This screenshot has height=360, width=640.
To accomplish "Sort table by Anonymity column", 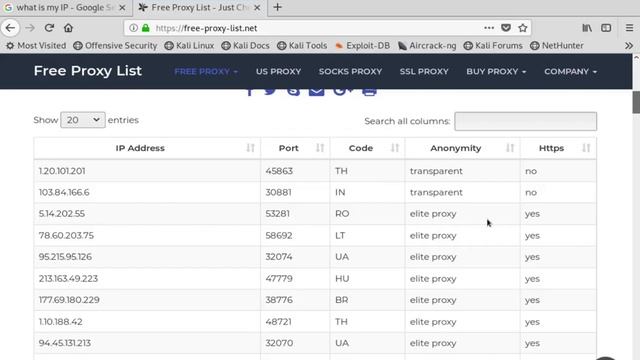I will click(462, 148).
